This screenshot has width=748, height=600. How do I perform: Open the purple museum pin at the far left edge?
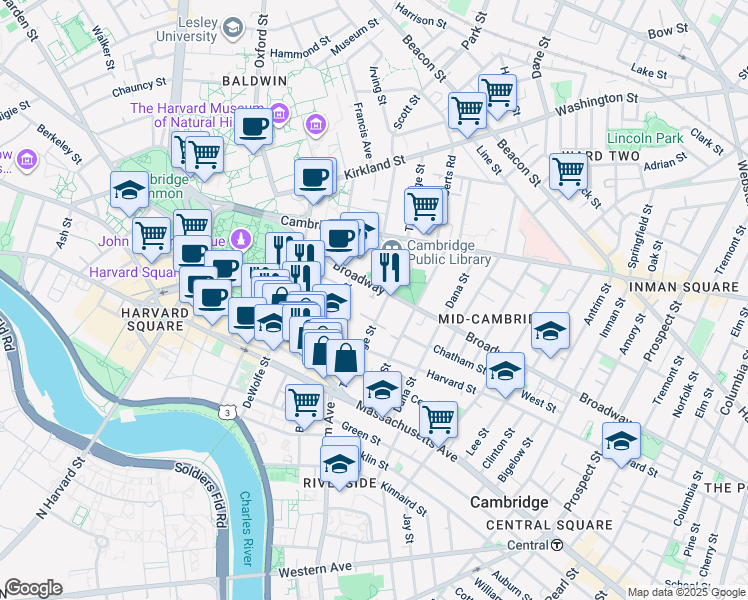click(27, 159)
